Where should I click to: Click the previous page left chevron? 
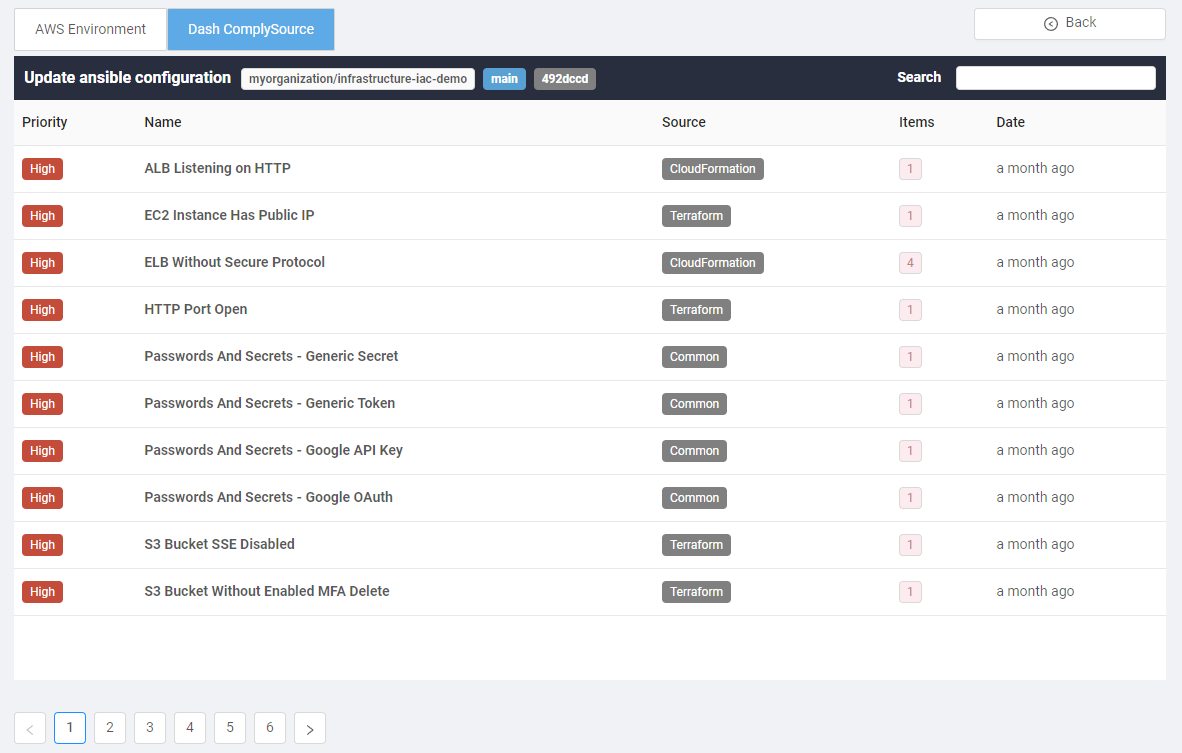[30, 729]
